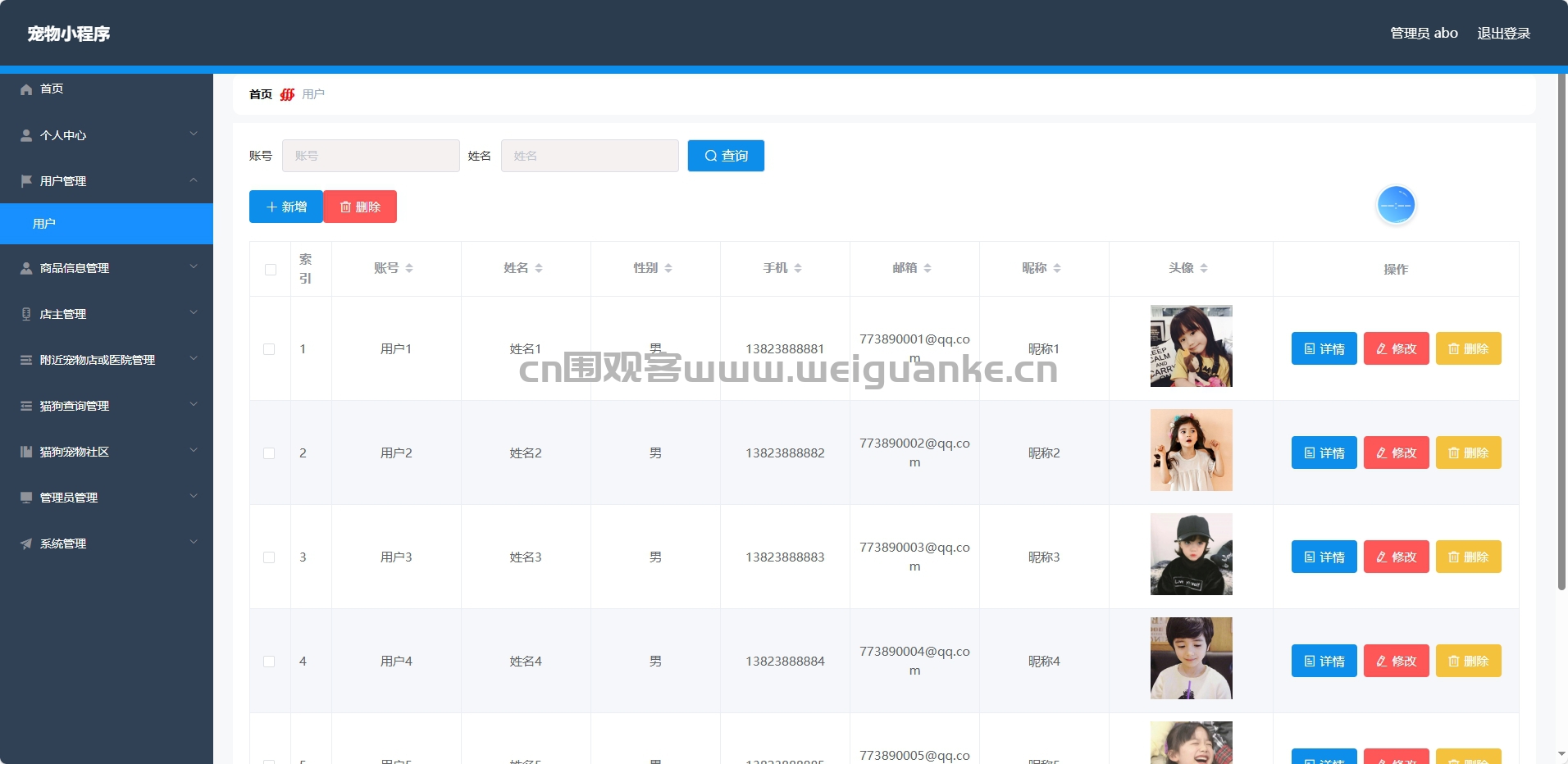Click the flag icon for 用户管理

click(x=26, y=181)
